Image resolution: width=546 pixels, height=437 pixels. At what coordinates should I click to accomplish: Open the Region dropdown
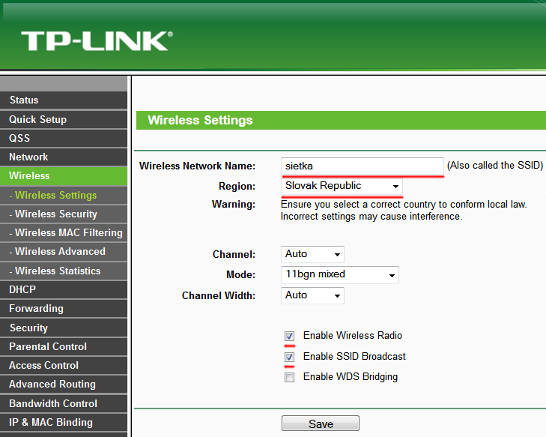342,186
